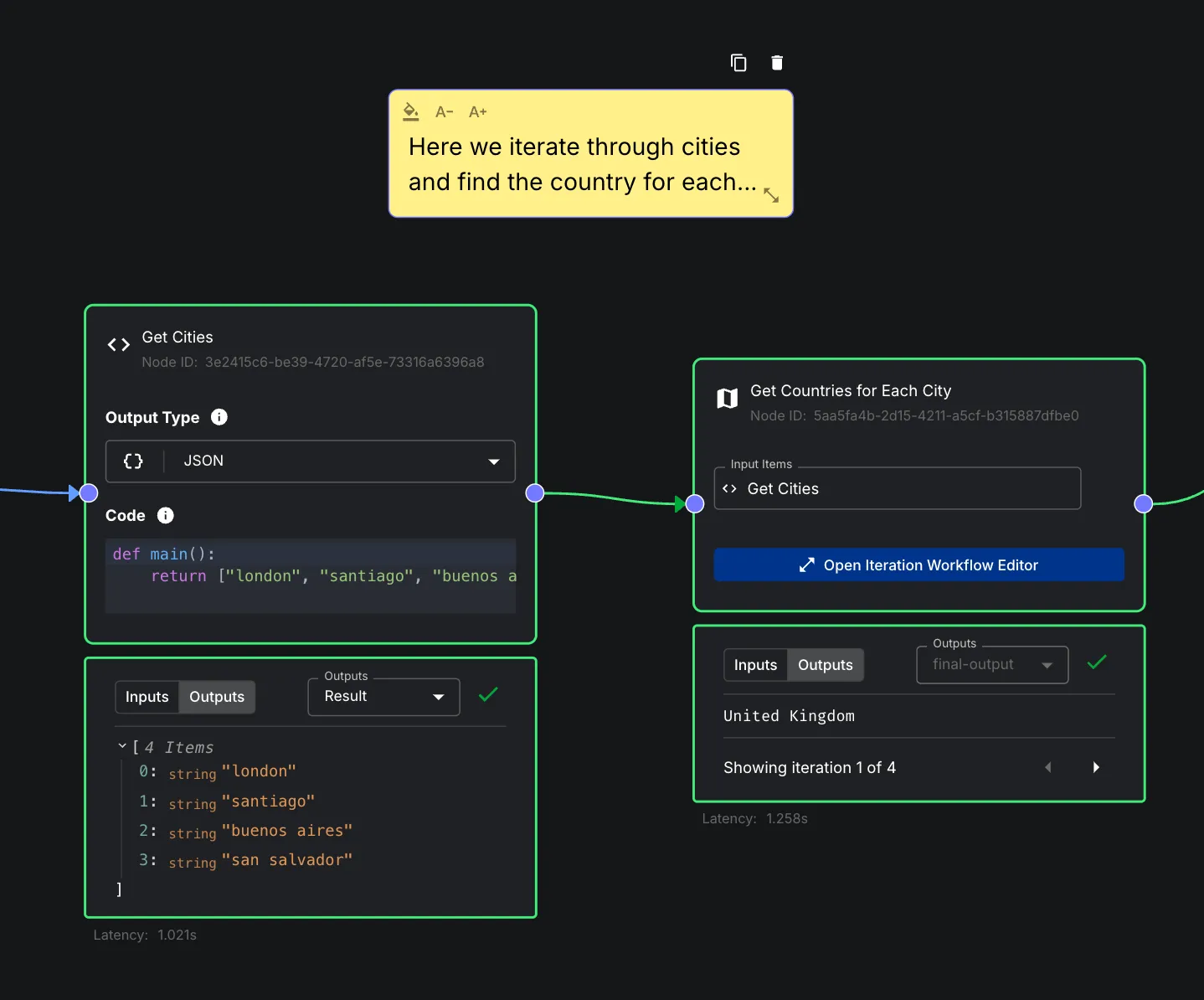1204x1000 pixels.
Task: Click the Input Items Get Cities field
Action: tap(898, 488)
